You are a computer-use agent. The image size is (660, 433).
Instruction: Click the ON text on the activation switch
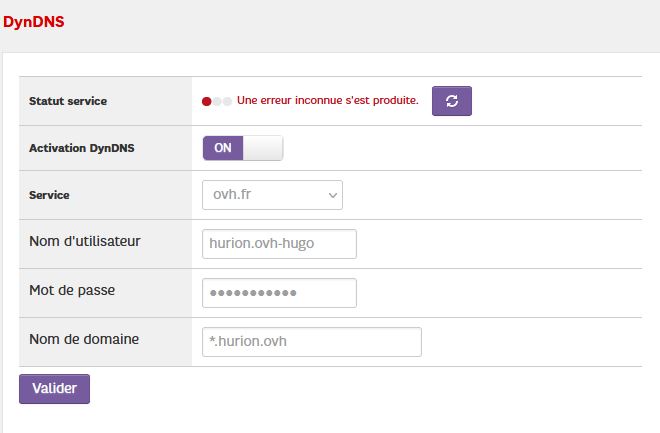pyautogui.click(x=223, y=148)
